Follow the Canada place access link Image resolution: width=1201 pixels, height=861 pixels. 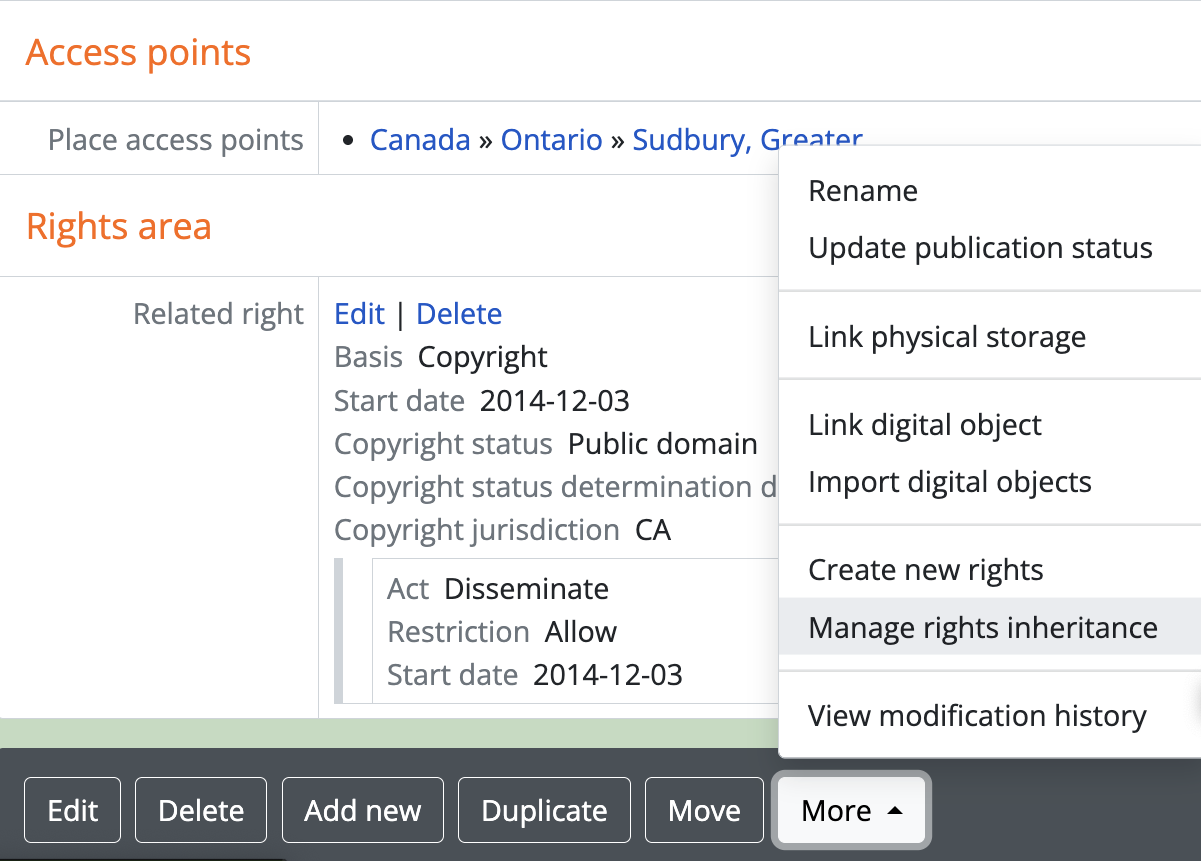coord(420,140)
